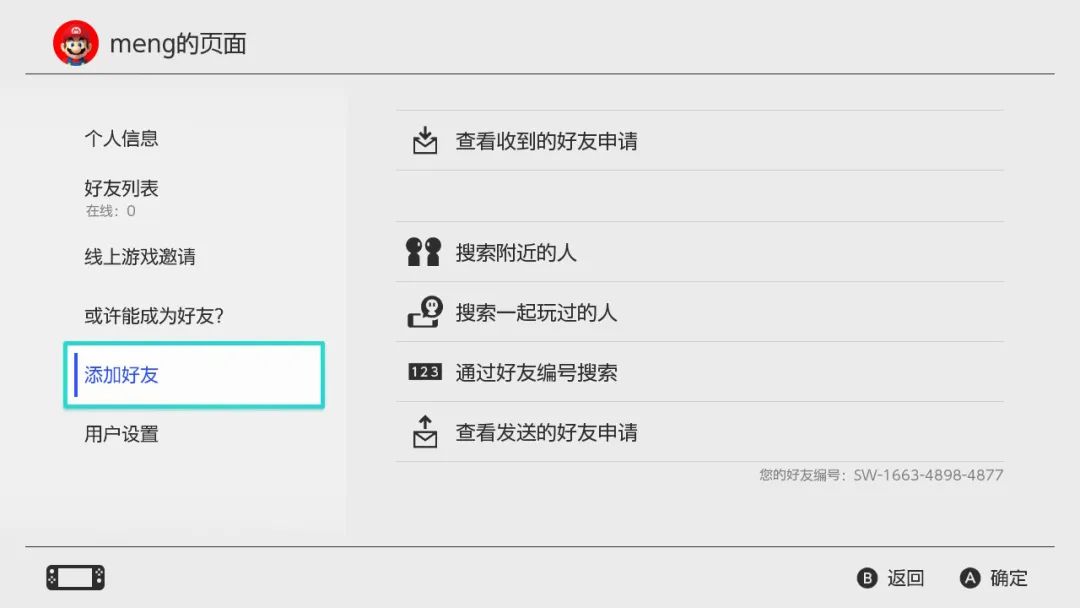Select 或许能成为好友? in the sidebar
1080x608 pixels.
pyautogui.click(x=154, y=316)
